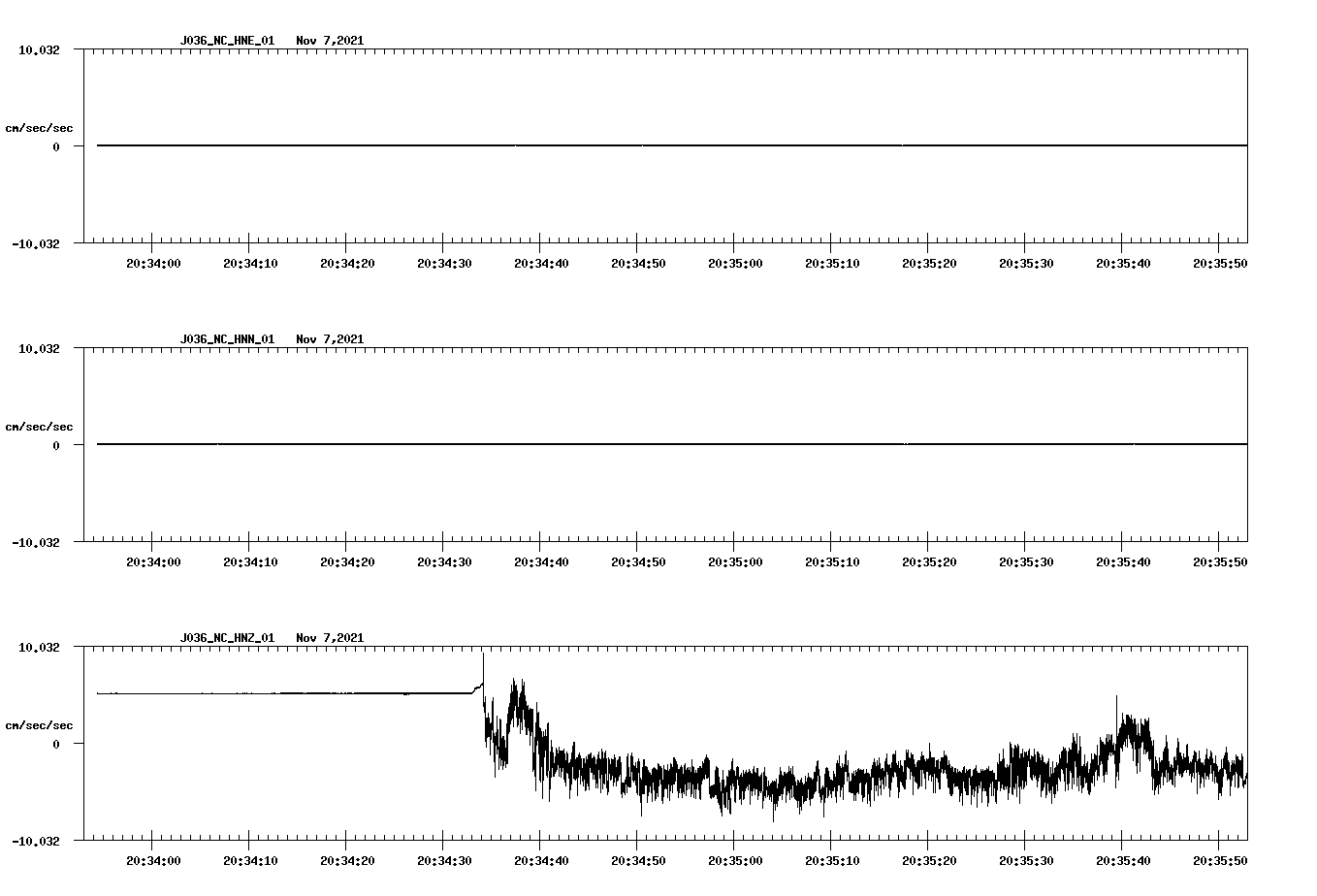Screen dimensions: 1317x896
Task: Click 20:35:40 time label under HNE plot
Action: click(1123, 264)
